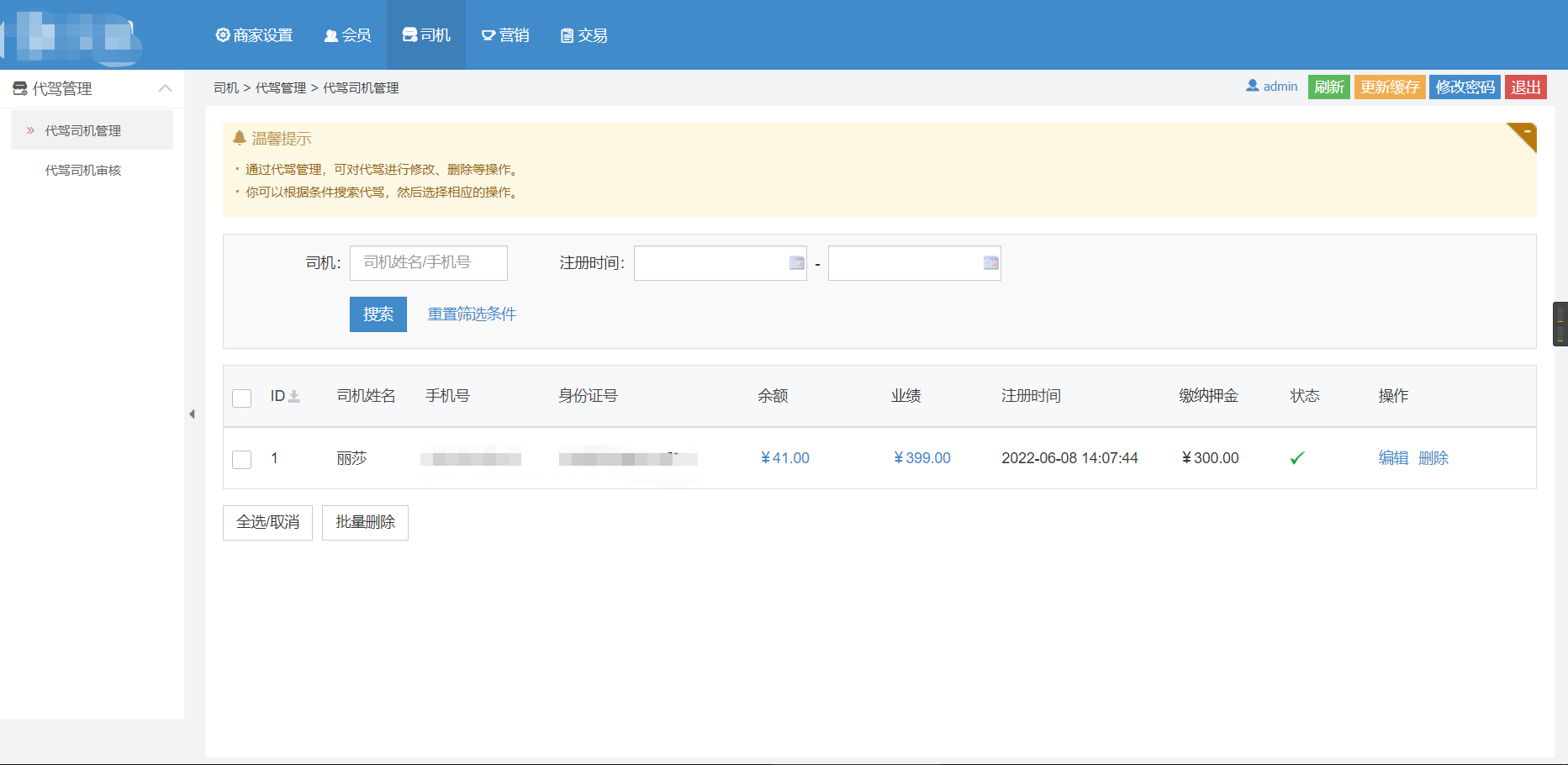
Task: Collapse the 代驾管理 sidebar section
Action: 166,88
